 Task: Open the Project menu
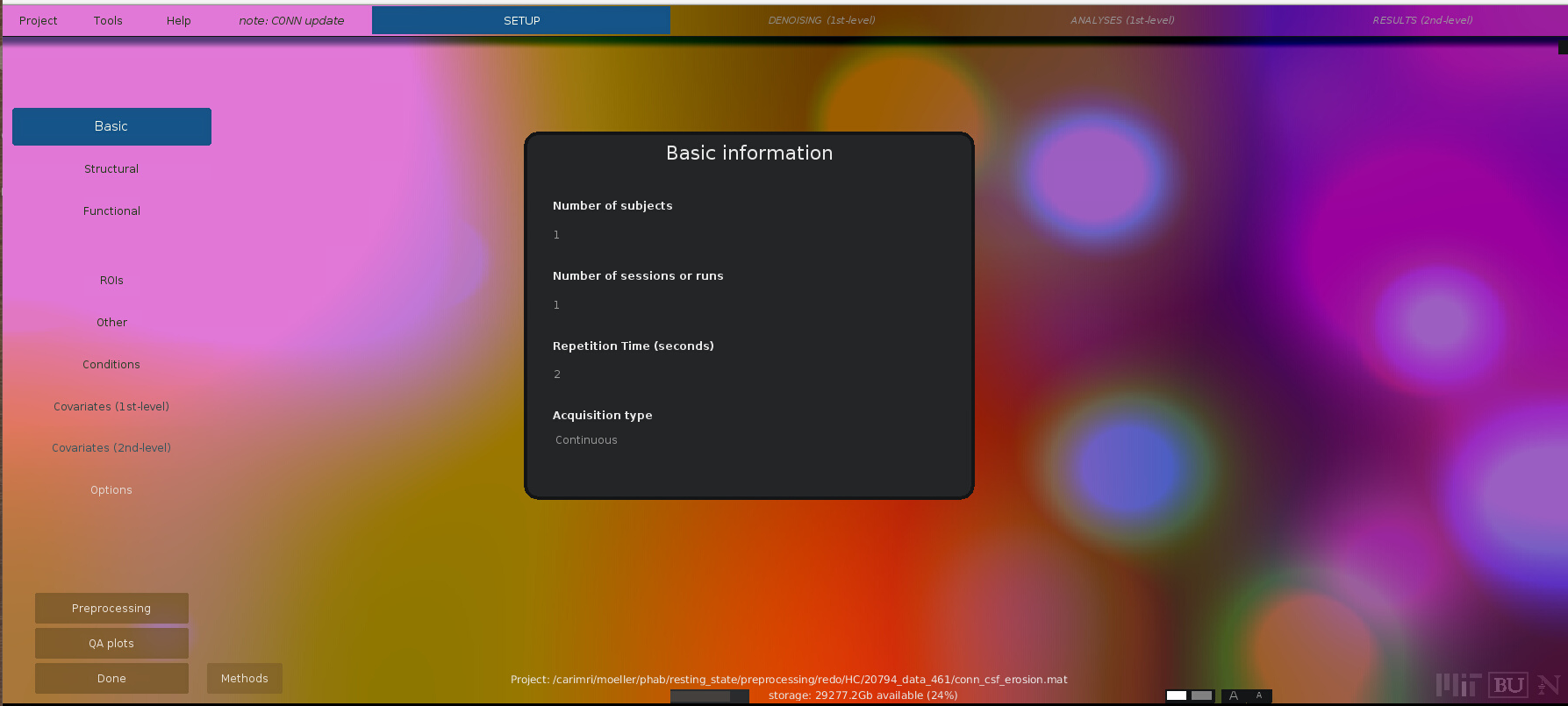coord(39,20)
